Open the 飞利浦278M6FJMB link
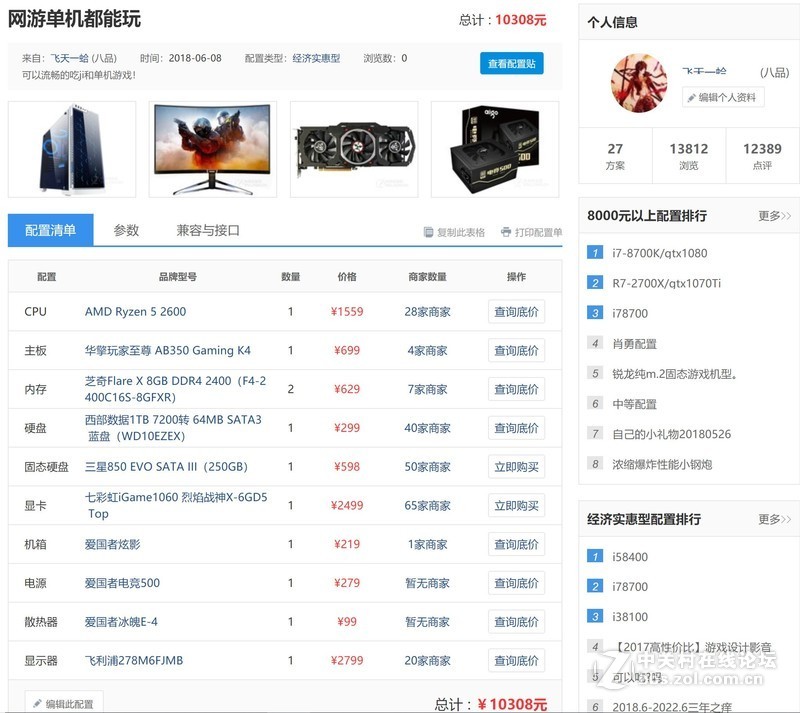 coord(134,661)
